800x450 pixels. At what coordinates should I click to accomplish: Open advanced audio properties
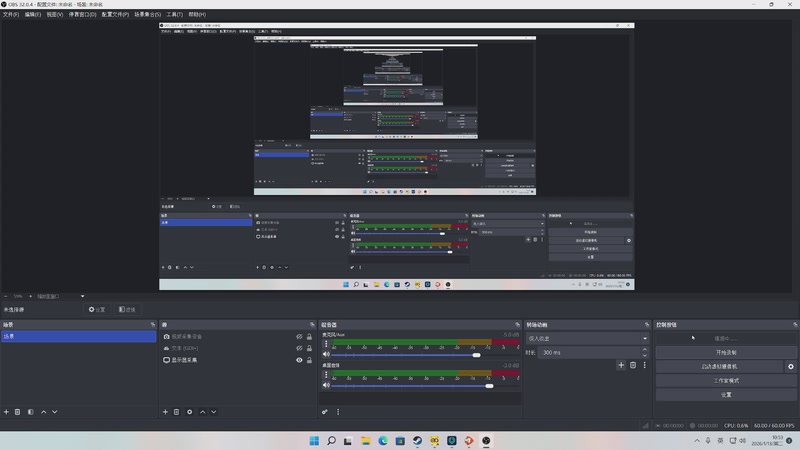[x=324, y=412]
